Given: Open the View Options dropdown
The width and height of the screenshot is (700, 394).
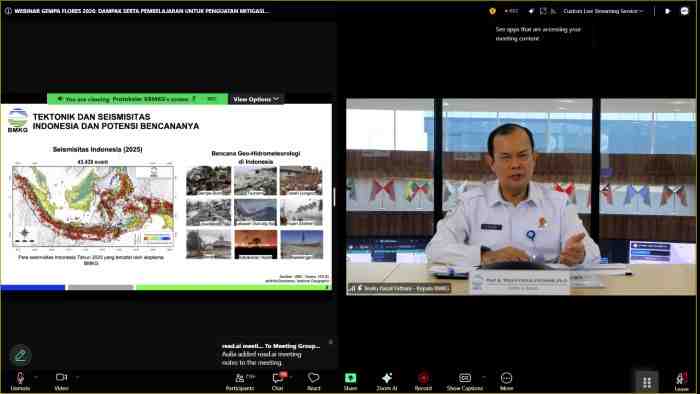Looking at the screenshot, I should [256, 99].
